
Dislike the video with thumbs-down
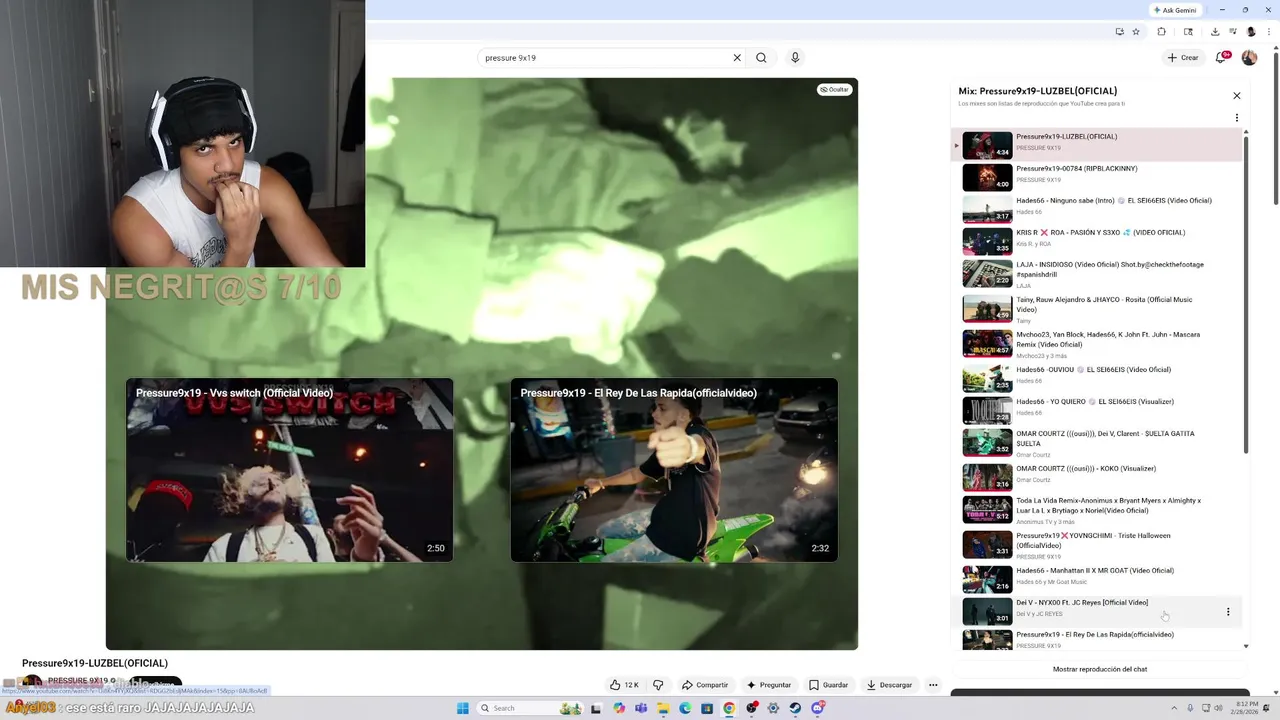coord(658,685)
